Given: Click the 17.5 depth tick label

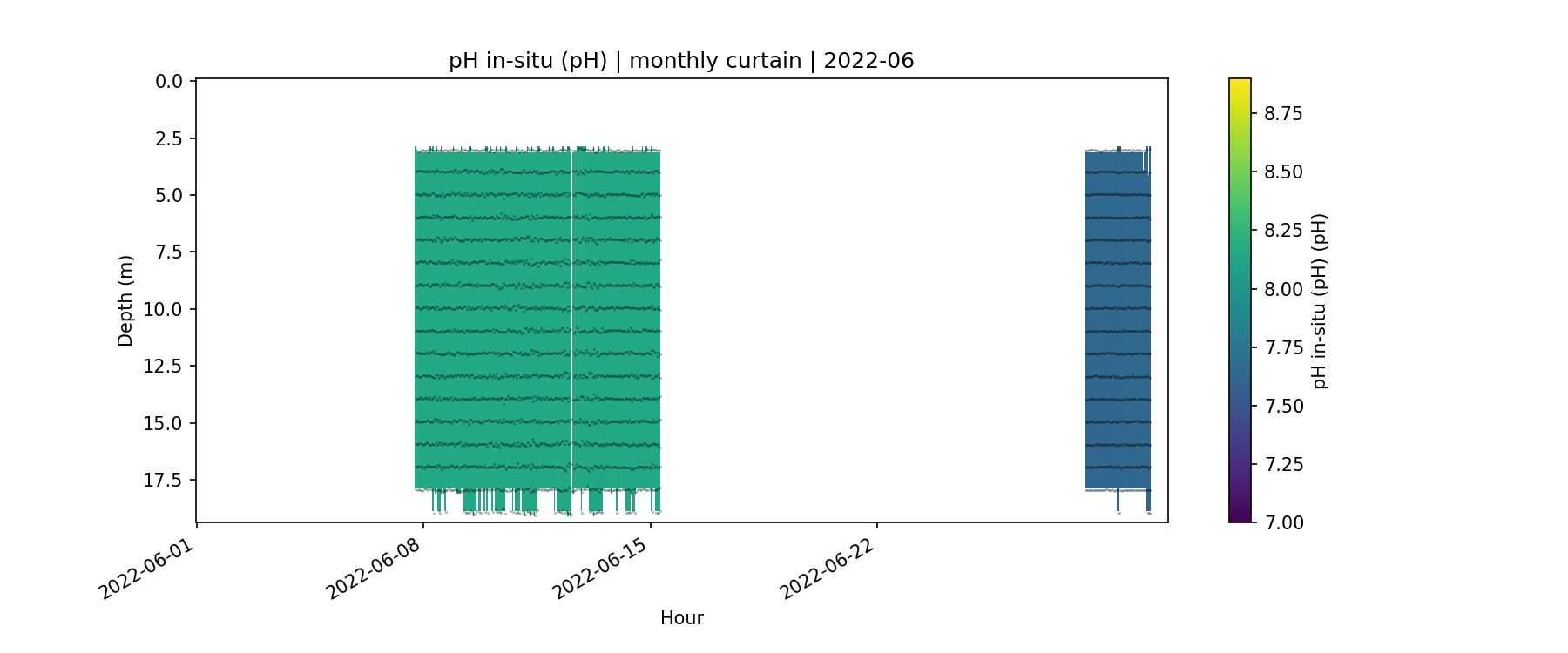Looking at the screenshot, I should pyautogui.click(x=163, y=480).
